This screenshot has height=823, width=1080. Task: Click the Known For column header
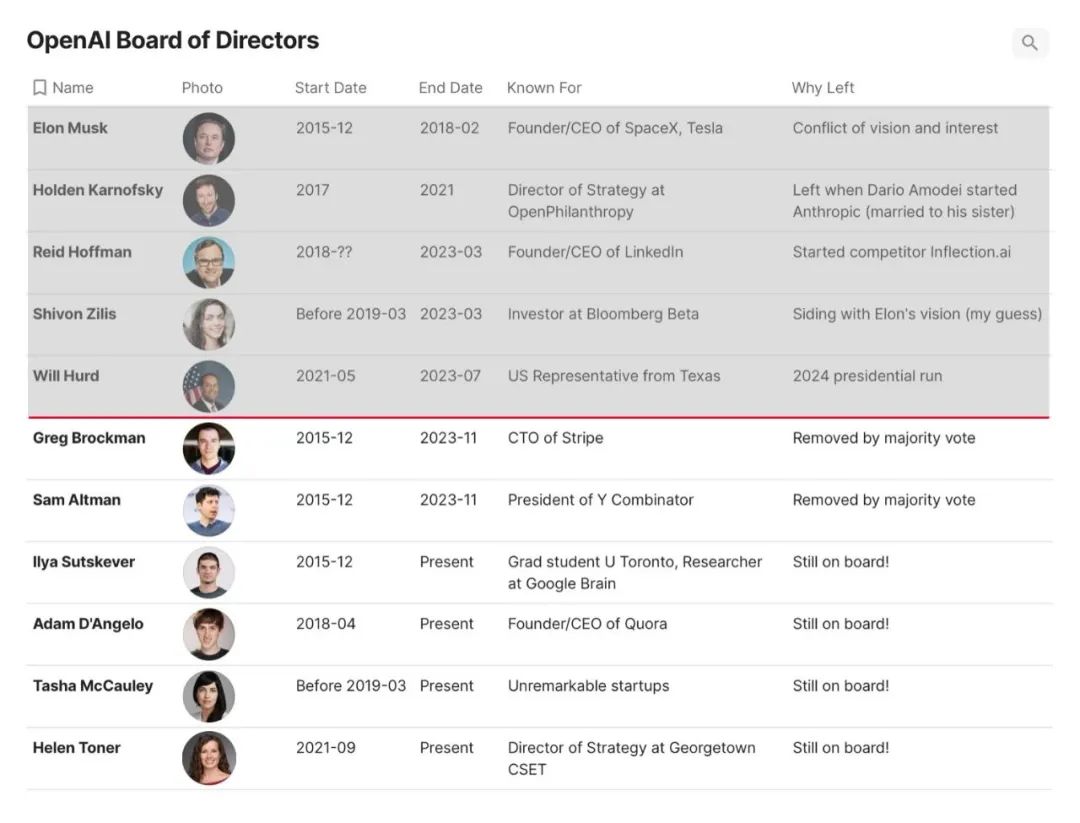pyautogui.click(x=544, y=88)
